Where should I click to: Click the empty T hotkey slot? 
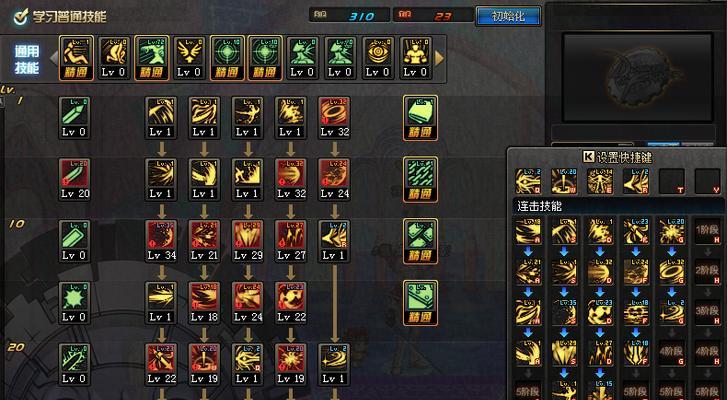point(672,181)
